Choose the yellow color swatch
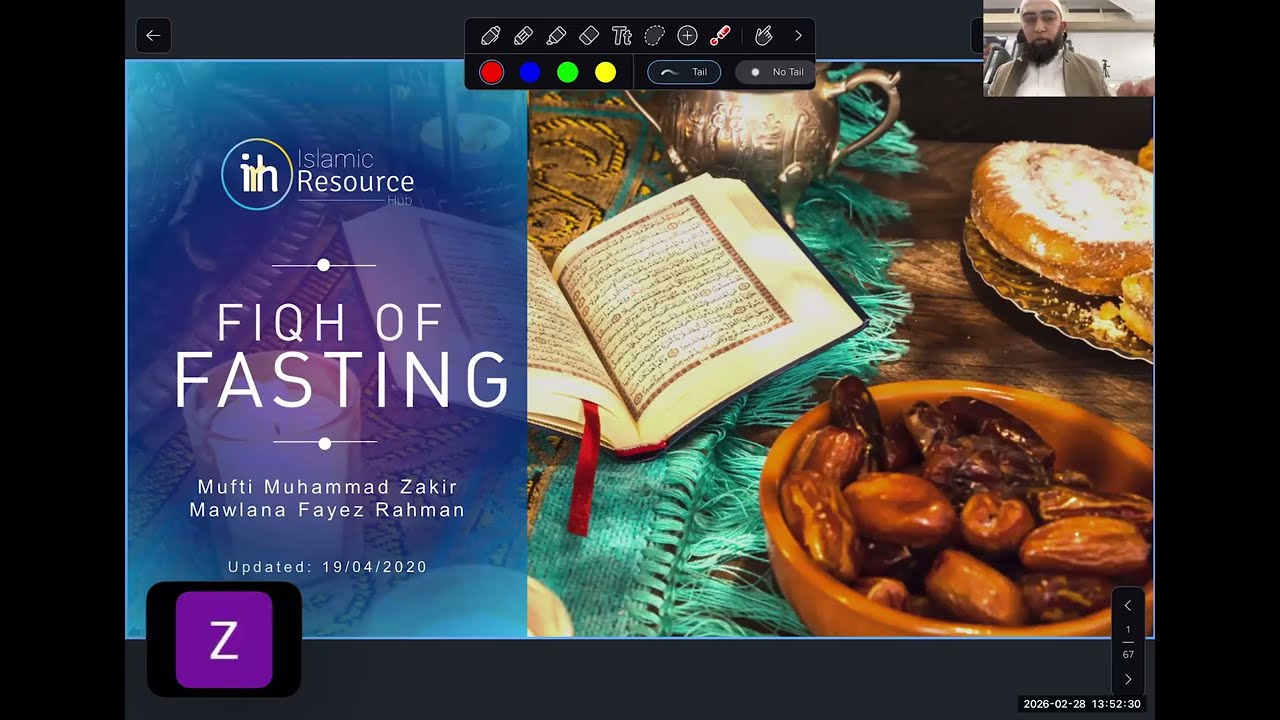1280x720 pixels. 605,72
